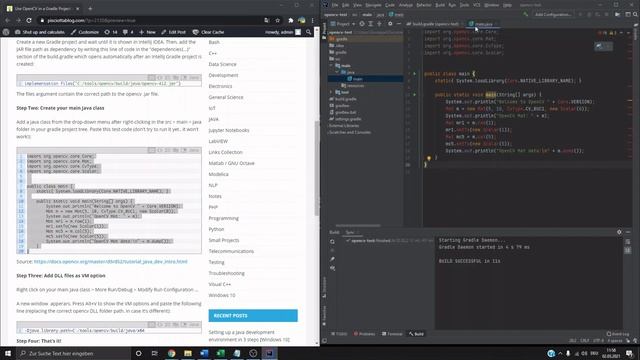Open Build panel settings gear
Screen dimensions: 640x360
tap(619, 232)
